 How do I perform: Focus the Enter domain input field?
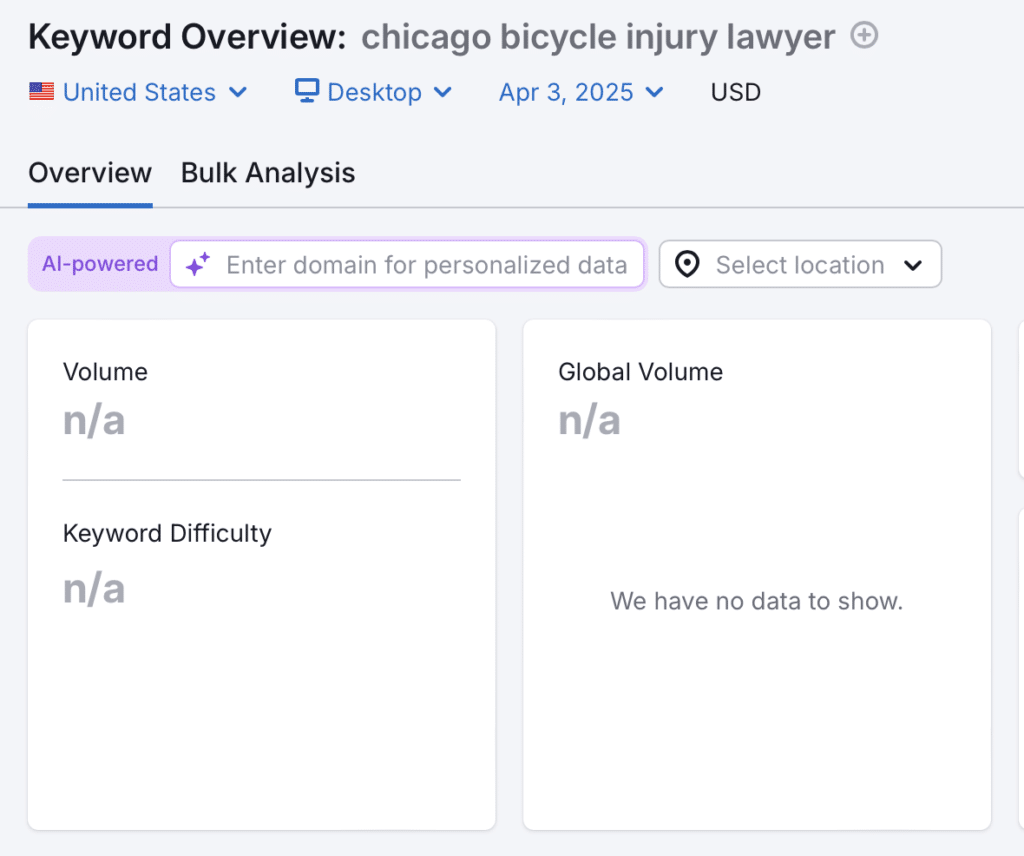click(426, 265)
